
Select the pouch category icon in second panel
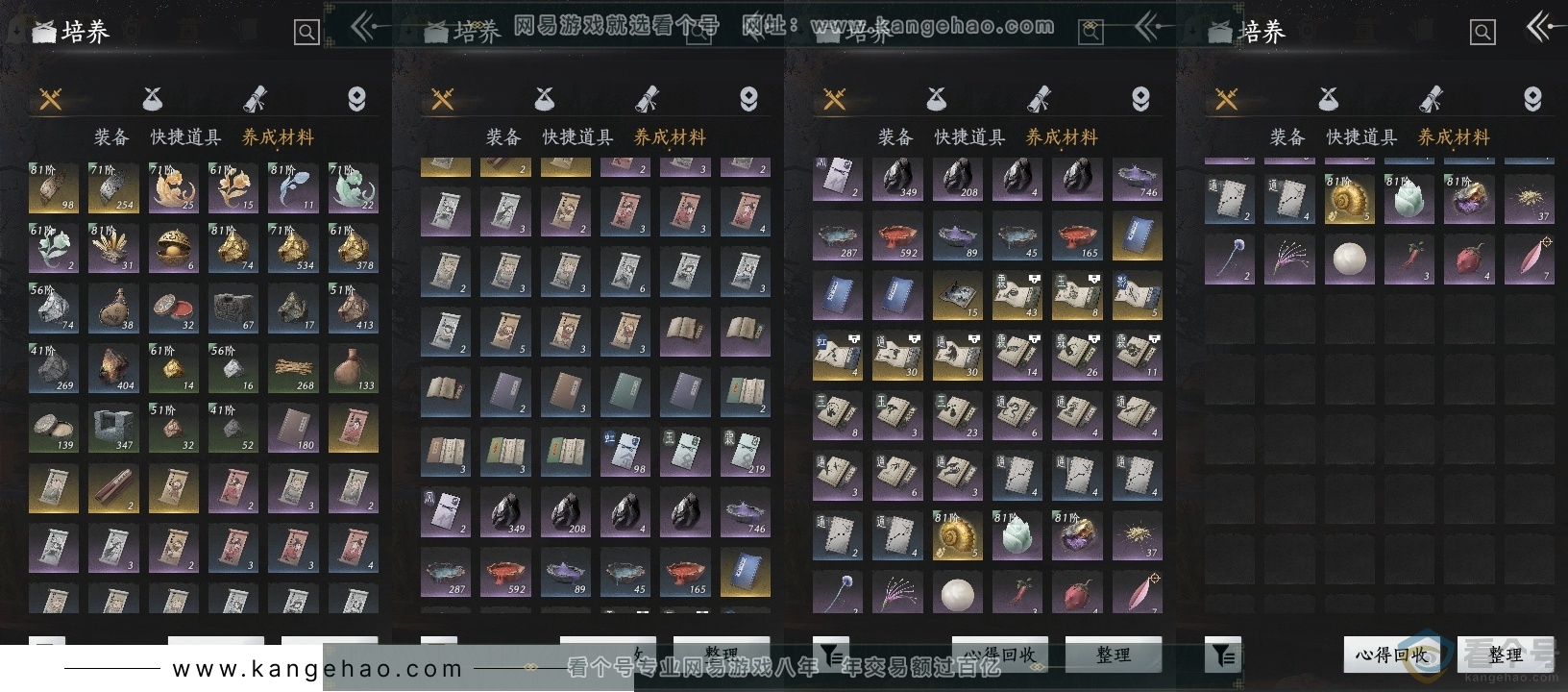(x=545, y=98)
